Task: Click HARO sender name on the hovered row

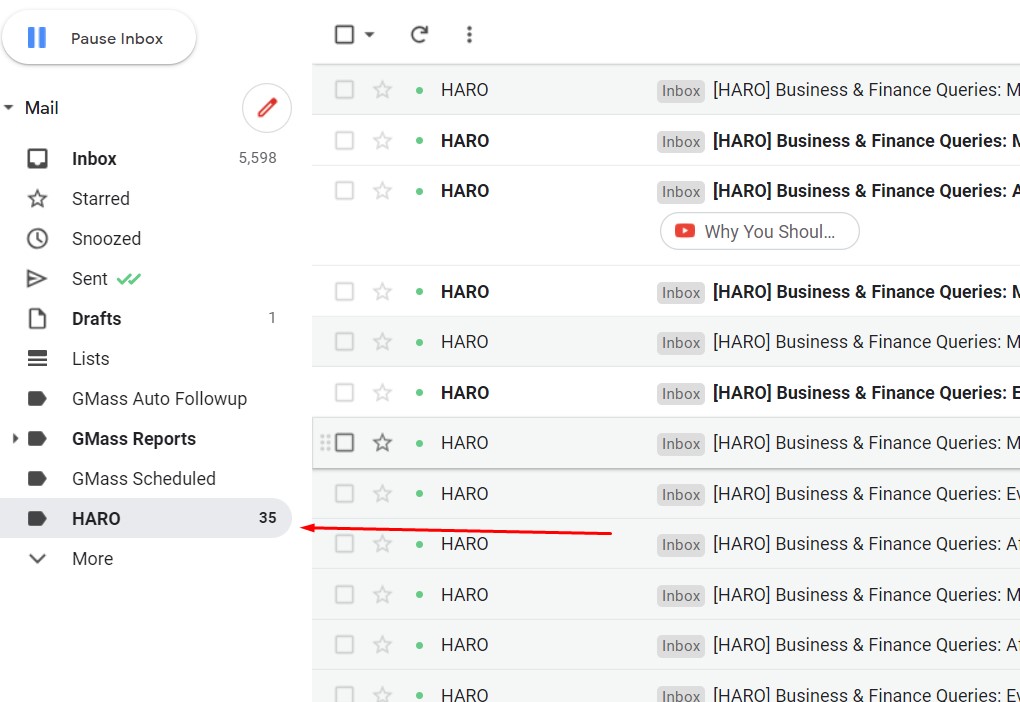Action: pyautogui.click(x=464, y=442)
